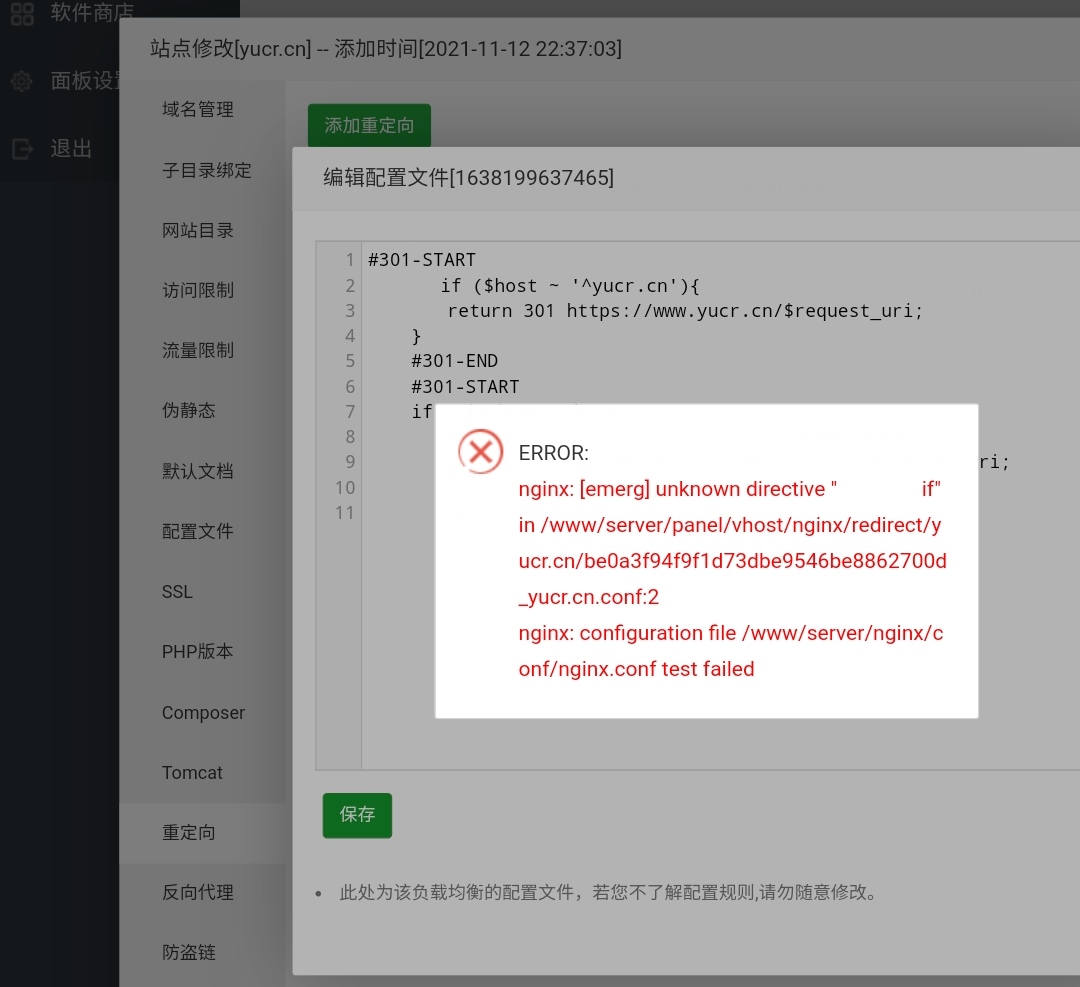1080x987 pixels.
Task: Click the 'return 301 https://www.yucr.cn/$request_uri;' line
Action: click(x=685, y=311)
